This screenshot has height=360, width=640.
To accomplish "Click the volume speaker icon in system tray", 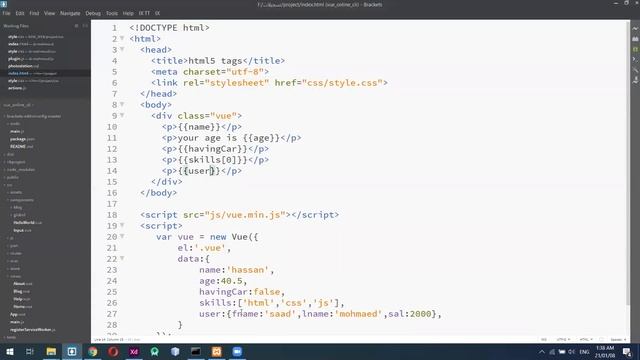I will click(x=571, y=352).
